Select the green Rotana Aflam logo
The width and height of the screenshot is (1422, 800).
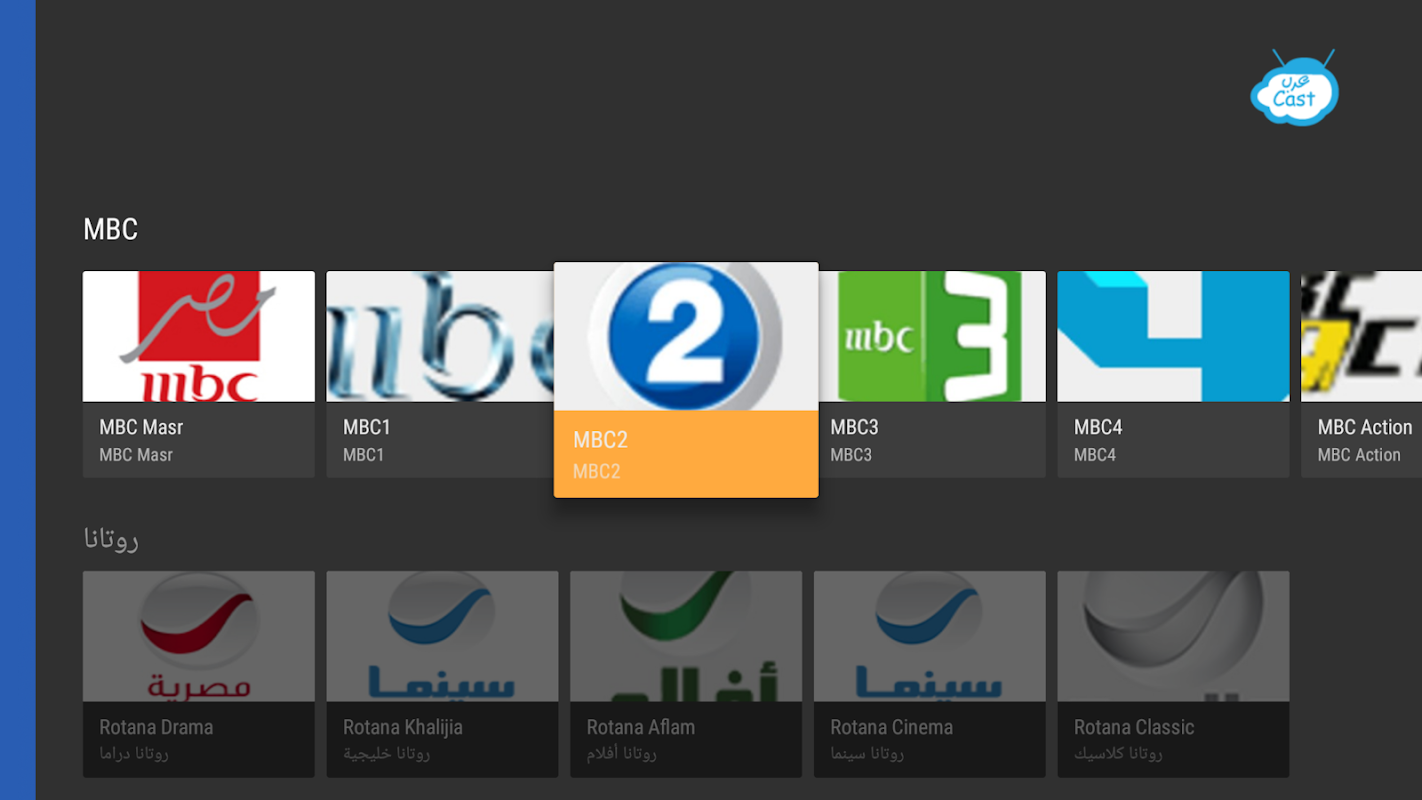pyautogui.click(x=686, y=636)
